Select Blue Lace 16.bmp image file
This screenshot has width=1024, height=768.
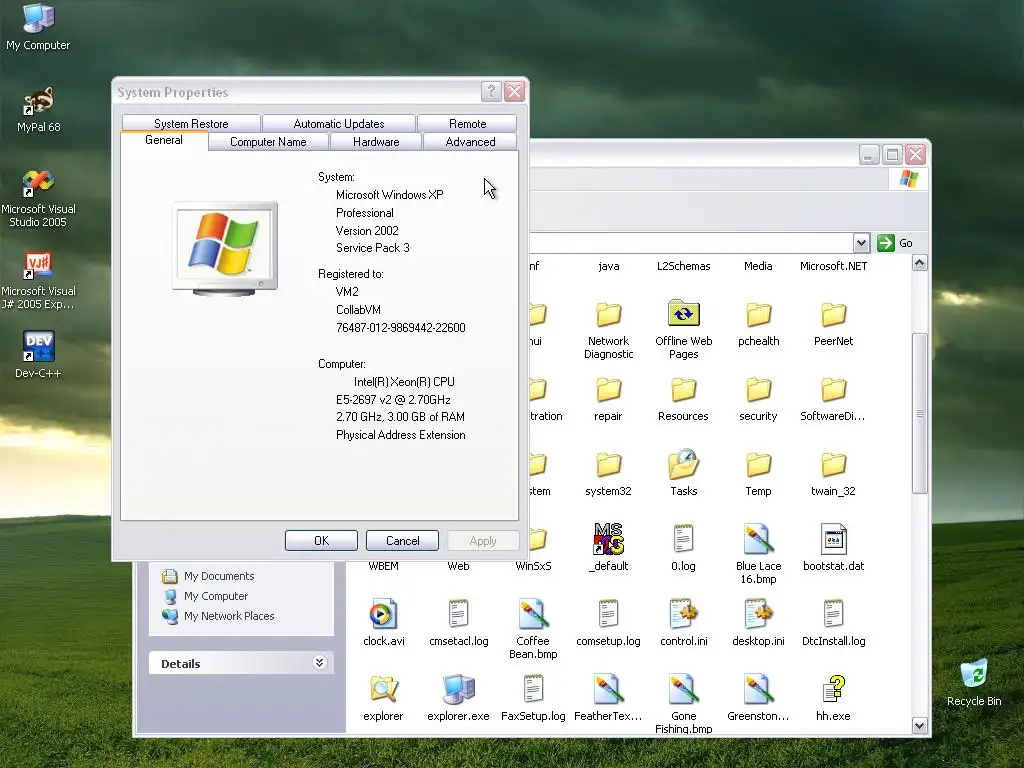click(x=758, y=553)
